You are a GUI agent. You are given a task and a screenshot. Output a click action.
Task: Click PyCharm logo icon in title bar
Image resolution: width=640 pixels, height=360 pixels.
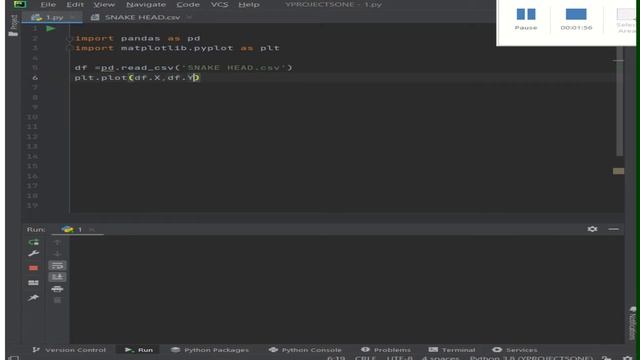20,4
